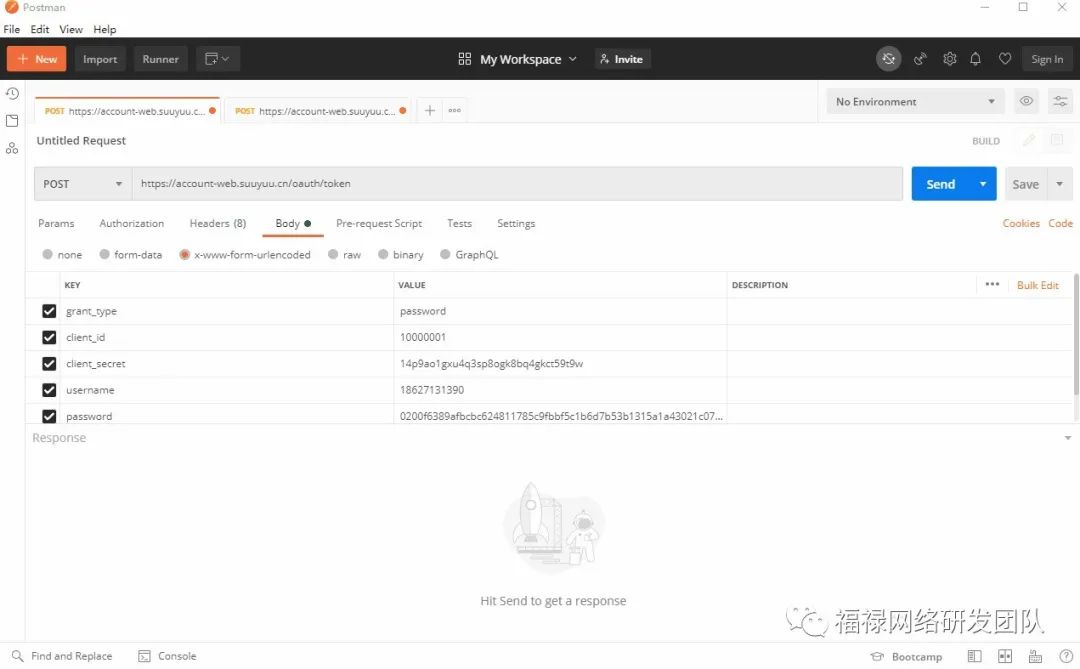The width and height of the screenshot is (1080, 669).
Task: Uncheck the username row checkbox
Action: point(49,389)
